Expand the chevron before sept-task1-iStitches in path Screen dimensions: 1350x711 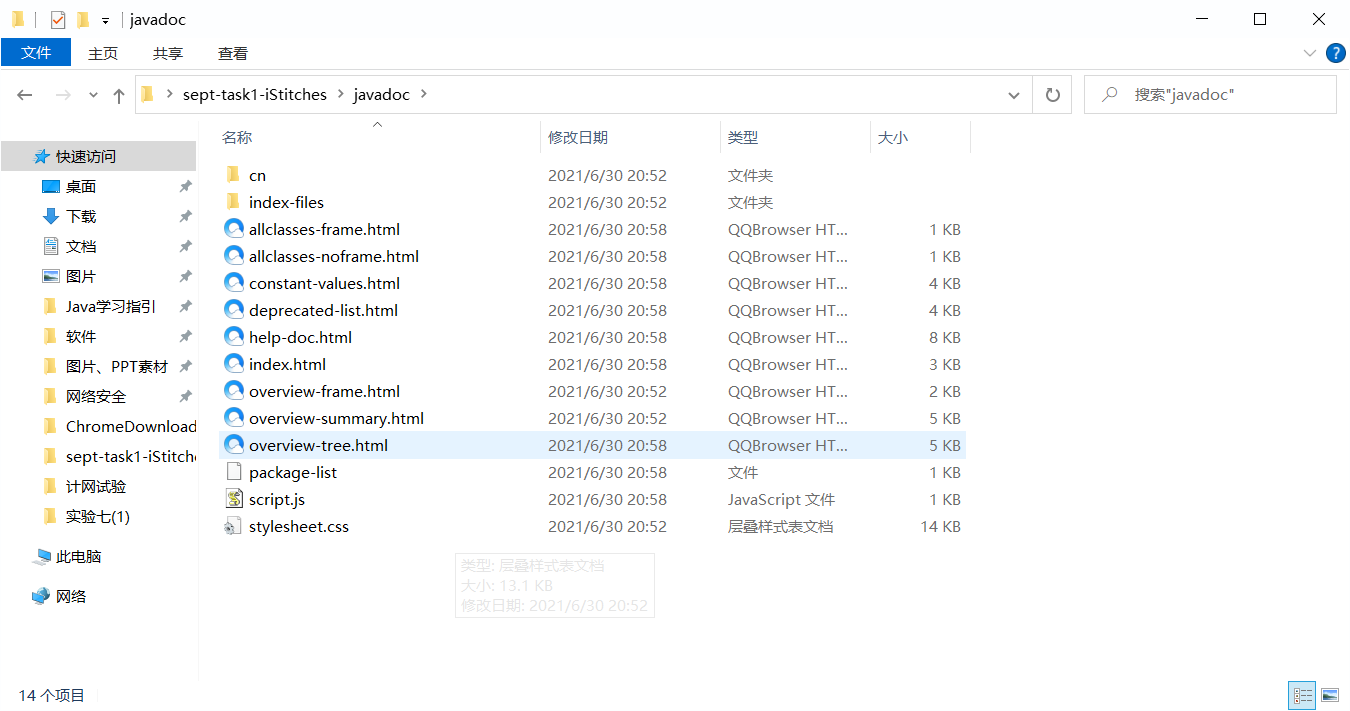click(169, 95)
